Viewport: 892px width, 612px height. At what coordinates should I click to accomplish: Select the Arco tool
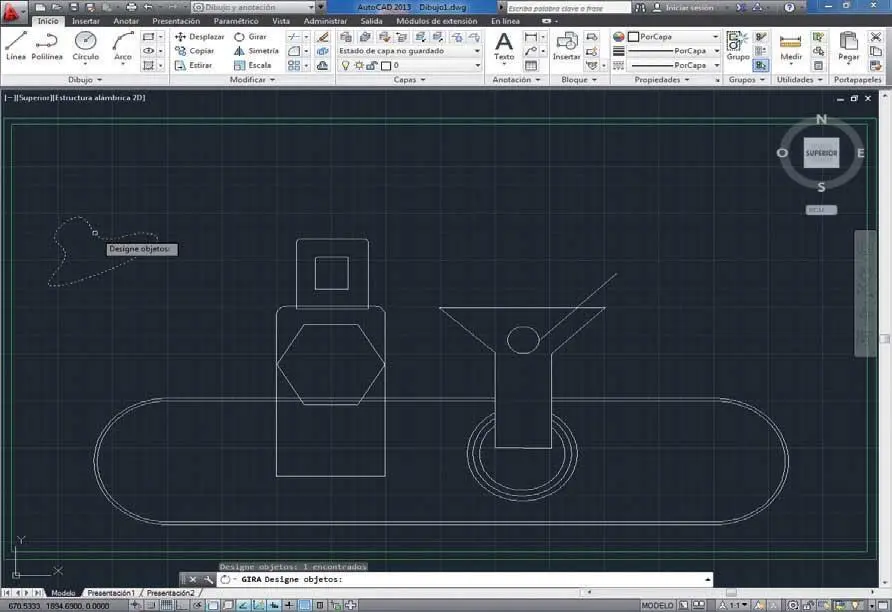(123, 46)
